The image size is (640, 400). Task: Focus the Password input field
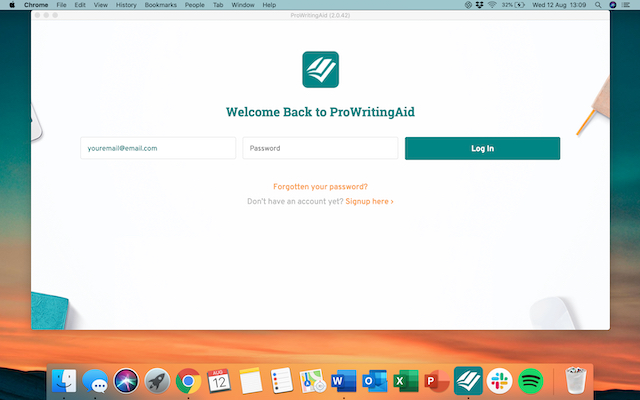tap(320, 148)
